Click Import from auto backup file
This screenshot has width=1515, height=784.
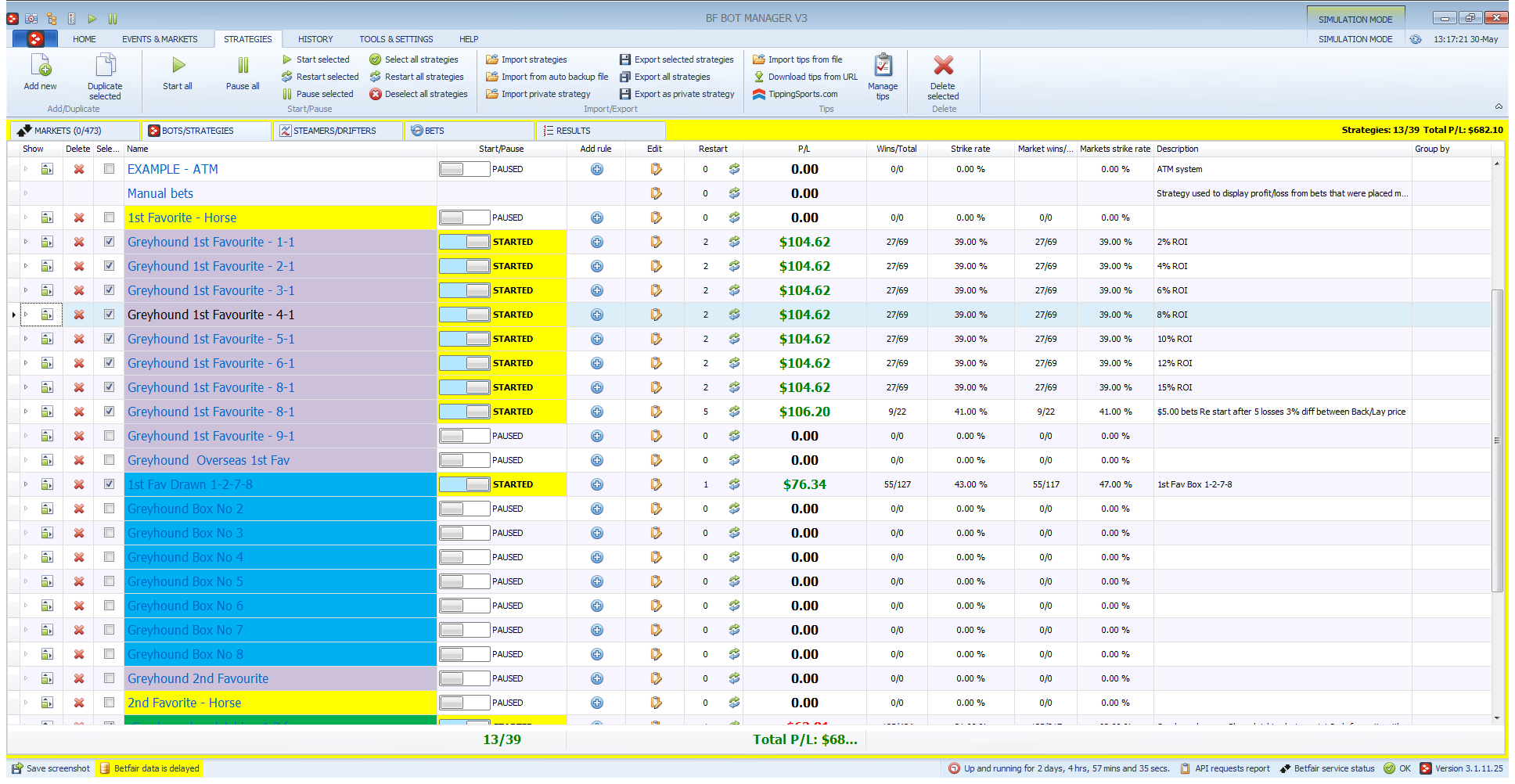pyautogui.click(x=547, y=77)
